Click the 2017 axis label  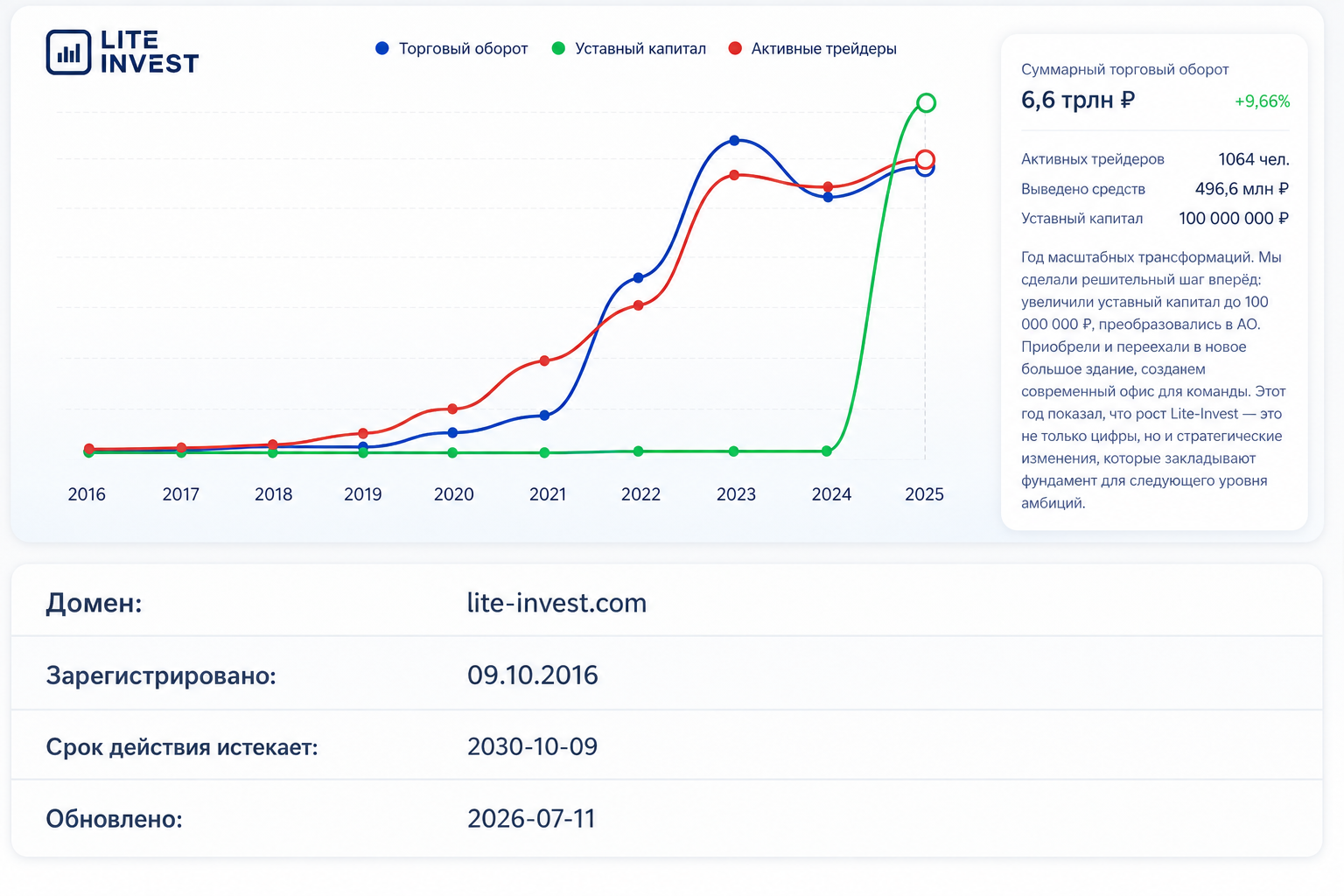(181, 494)
